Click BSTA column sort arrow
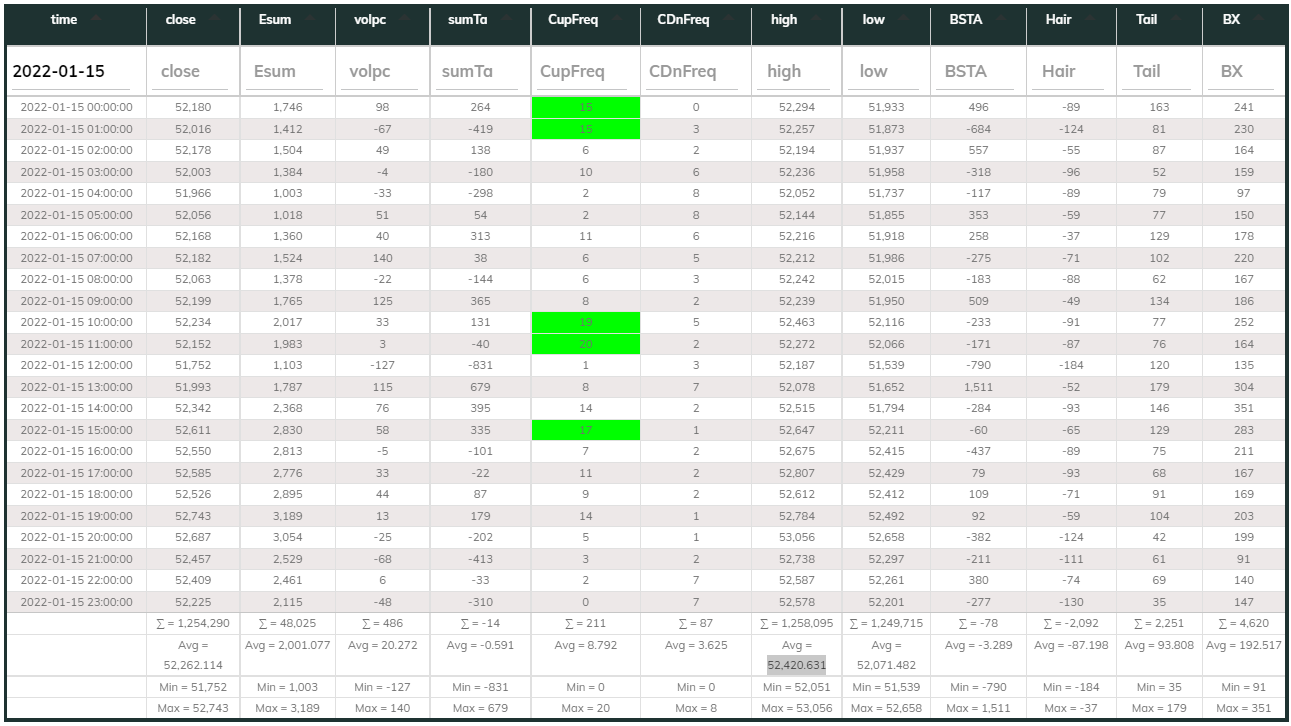The height and width of the screenshot is (726, 1291). tap(999, 20)
